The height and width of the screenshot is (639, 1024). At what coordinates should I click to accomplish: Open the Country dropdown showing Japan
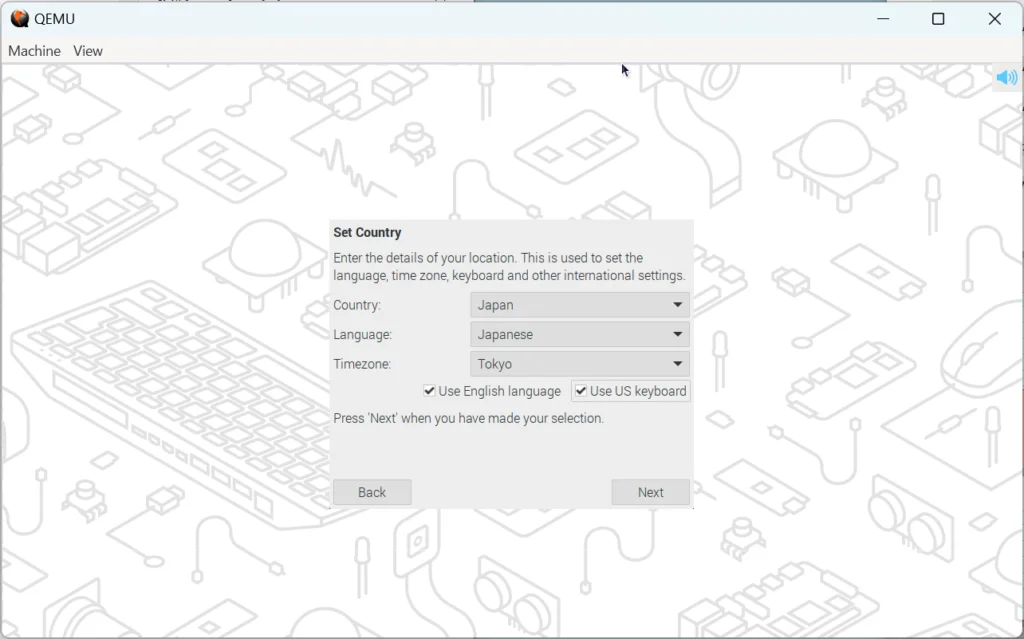[579, 305]
